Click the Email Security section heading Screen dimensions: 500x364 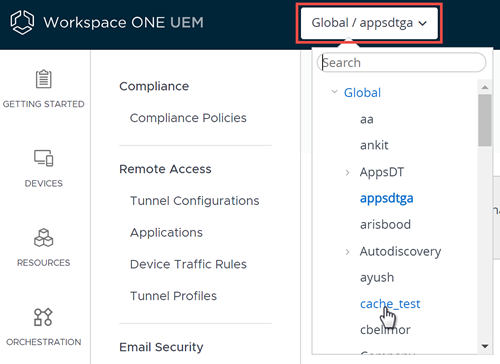pyautogui.click(x=161, y=347)
